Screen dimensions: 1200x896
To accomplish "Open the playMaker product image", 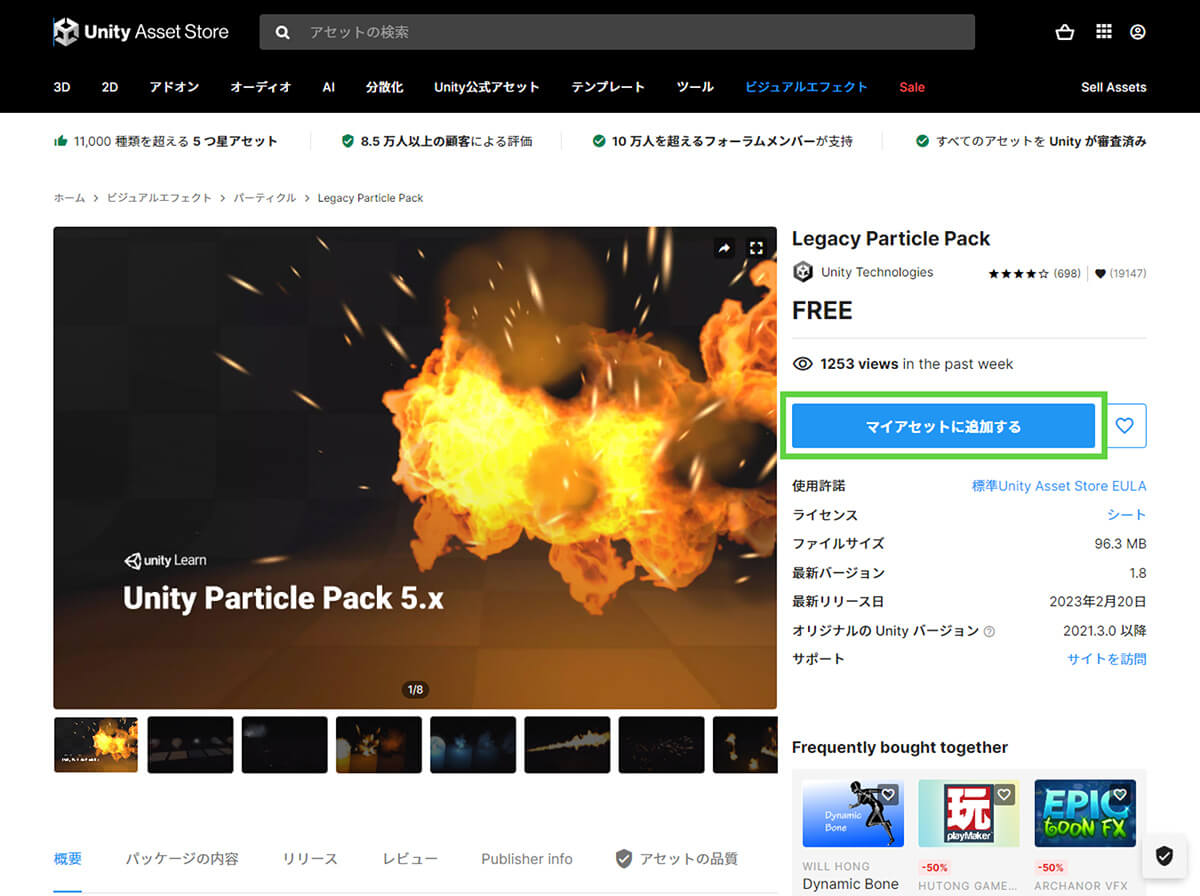I will [969, 814].
